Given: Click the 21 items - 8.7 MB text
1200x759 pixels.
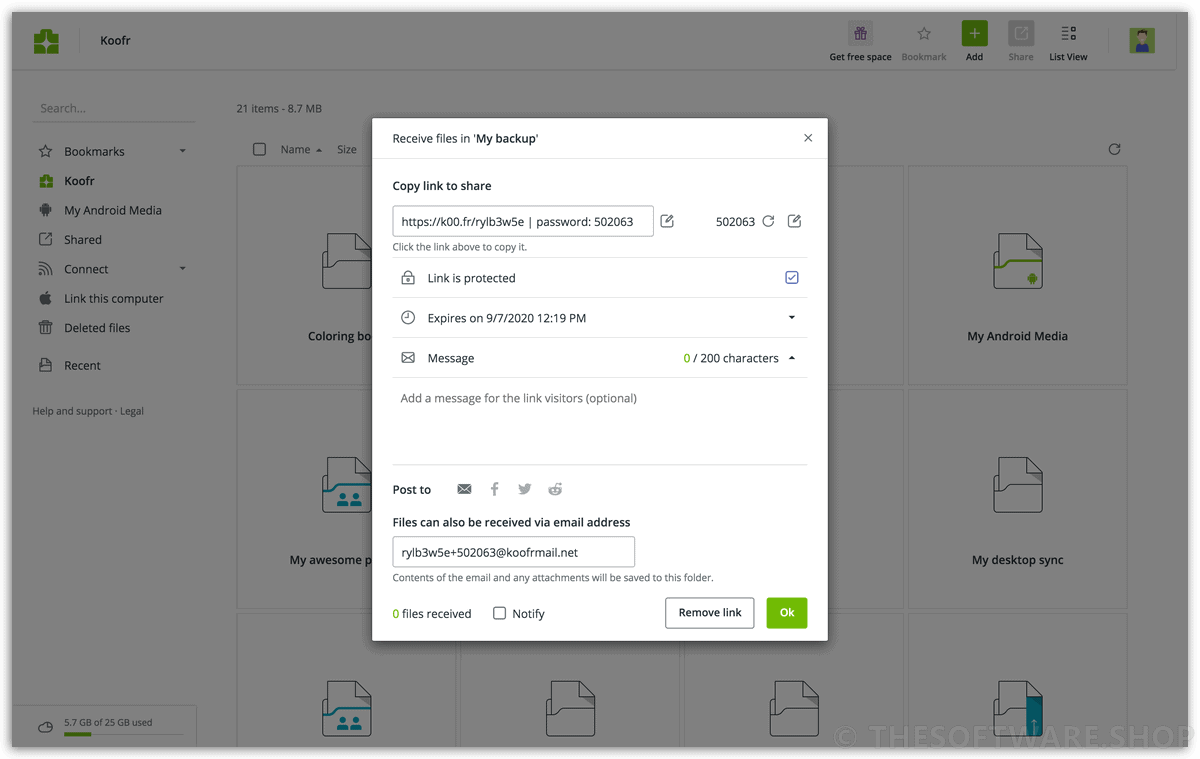Looking at the screenshot, I should pos(279,108).
